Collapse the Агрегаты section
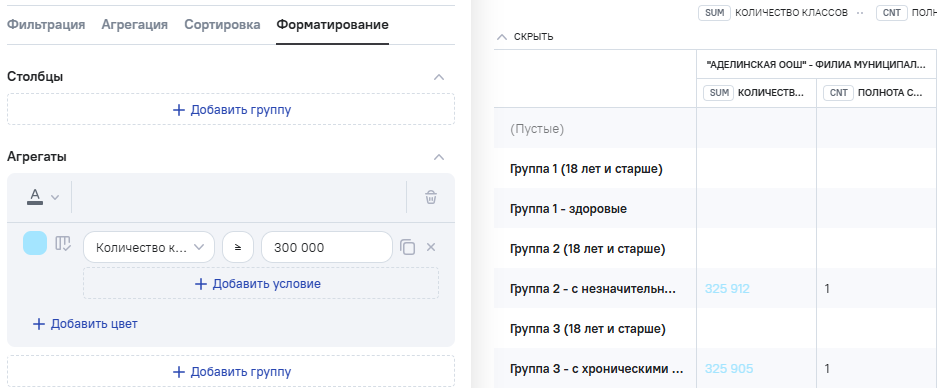 (439, 157)
